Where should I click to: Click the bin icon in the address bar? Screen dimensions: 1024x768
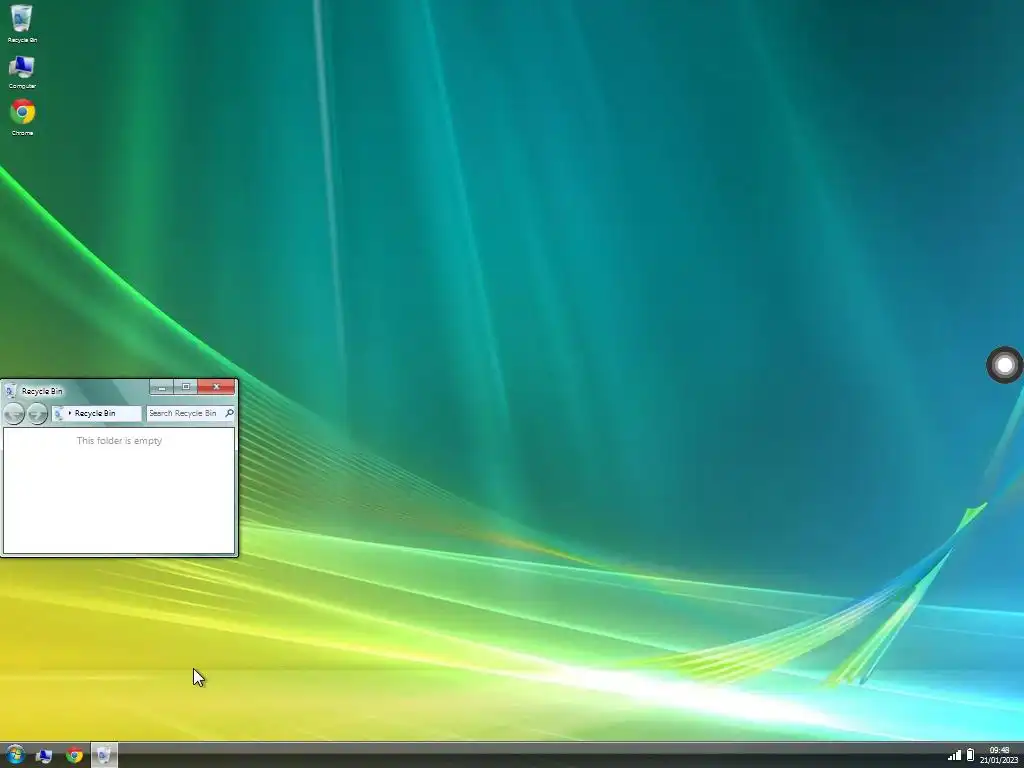click(x=59, y=413)
